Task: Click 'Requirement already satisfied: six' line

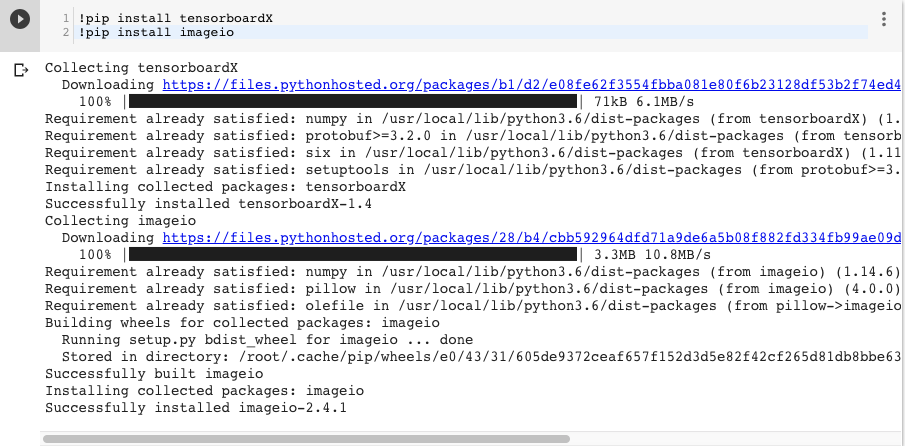Action: (x=473, y=153)
